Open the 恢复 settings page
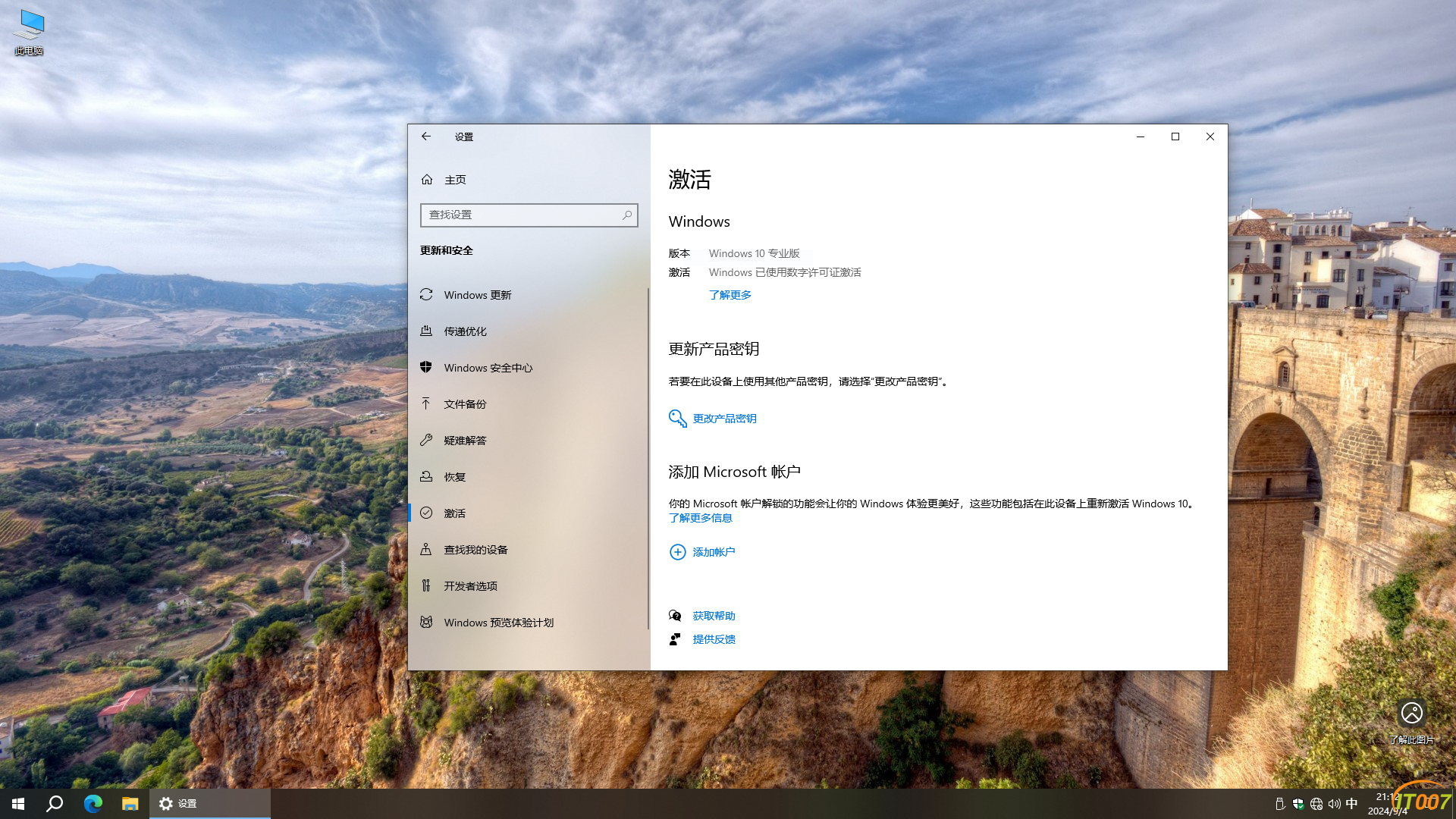This screenshot has height=819, width=1456. pos(528,477)
